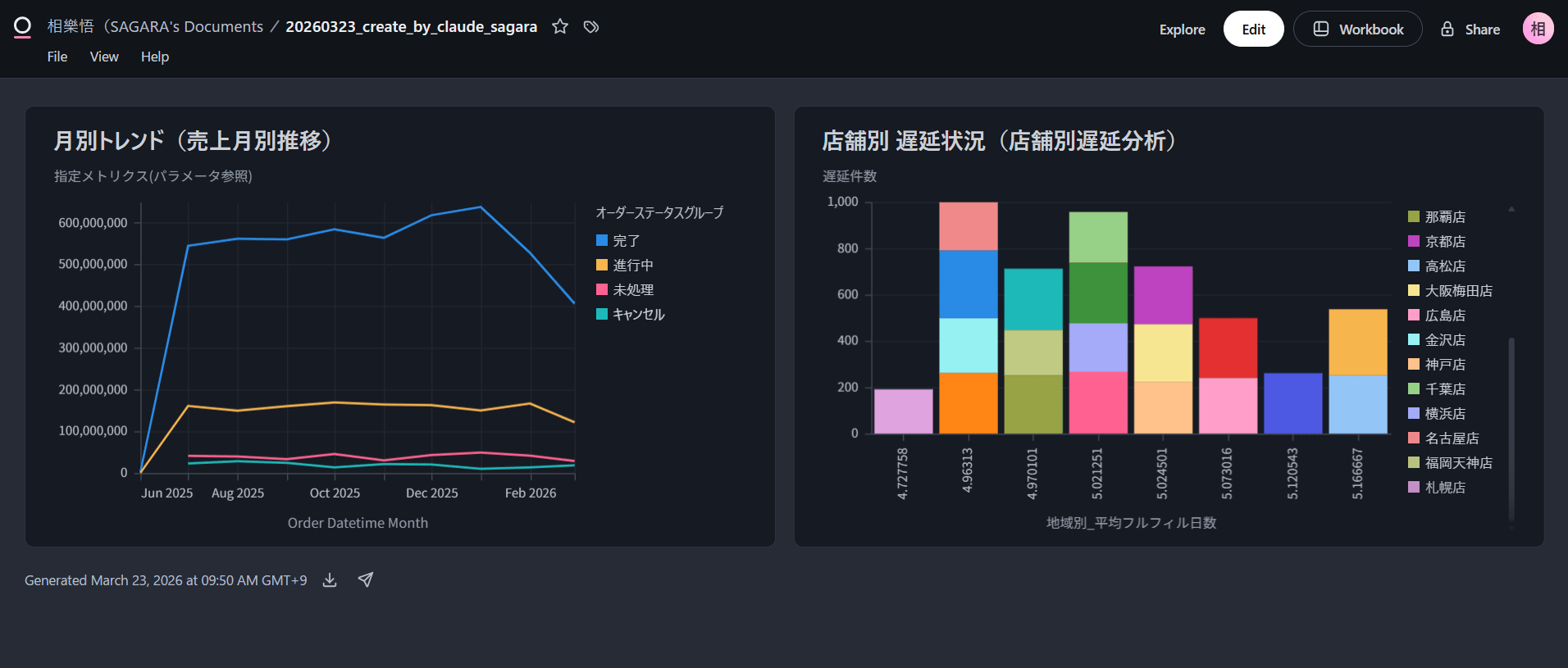The height and width of the screenshot is (668, 1568).
Task: Click the Edit button
Action: (x=1253, y=30)
